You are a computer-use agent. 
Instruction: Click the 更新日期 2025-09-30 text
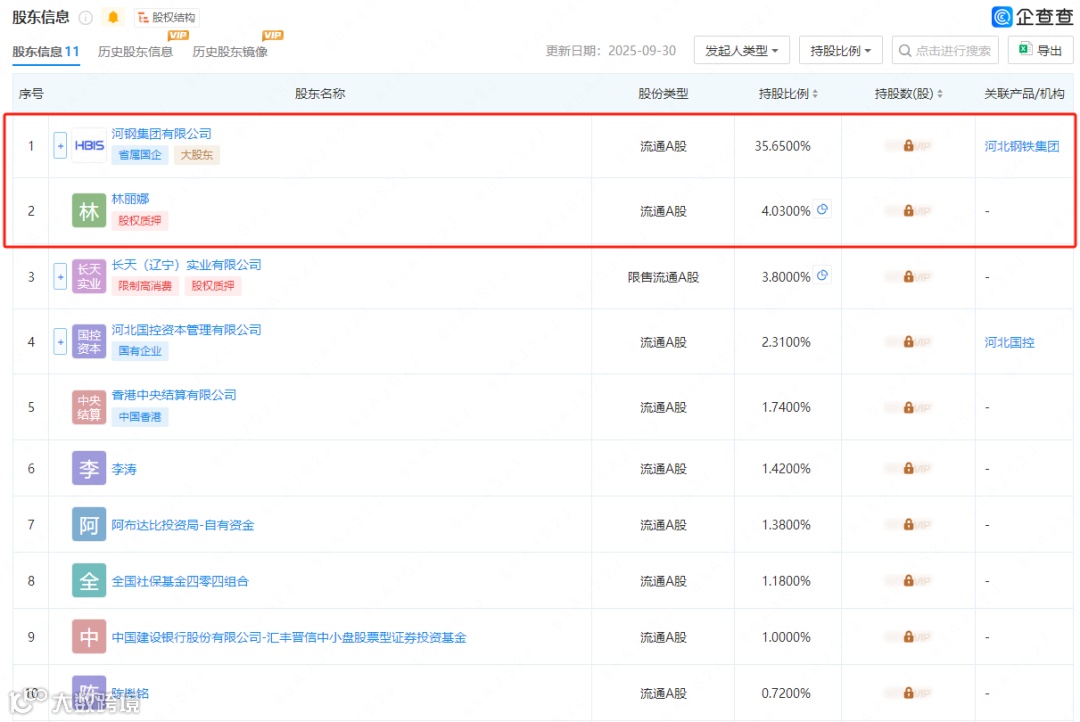point(610,51)
